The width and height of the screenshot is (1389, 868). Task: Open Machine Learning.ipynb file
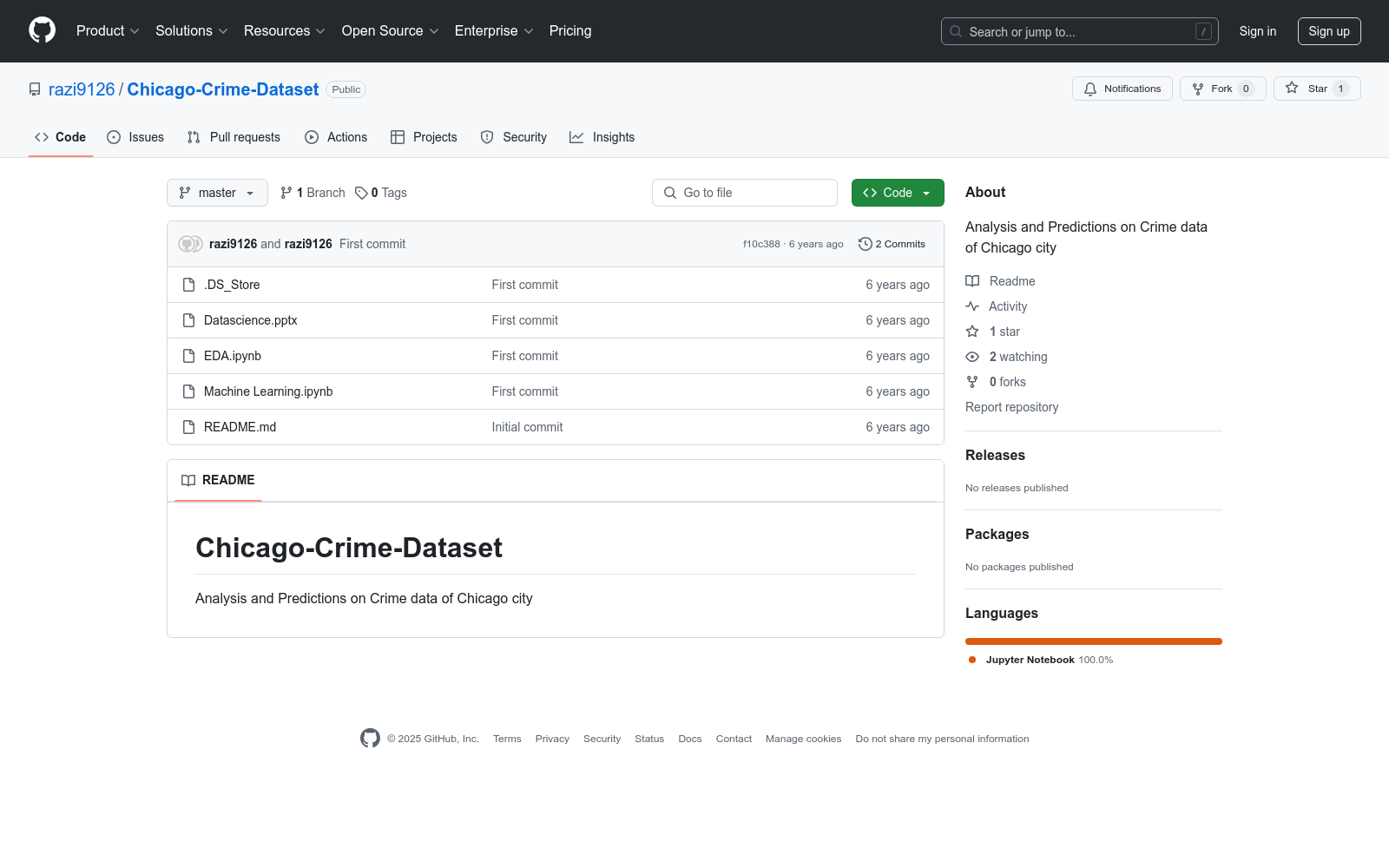pos(268,391)
